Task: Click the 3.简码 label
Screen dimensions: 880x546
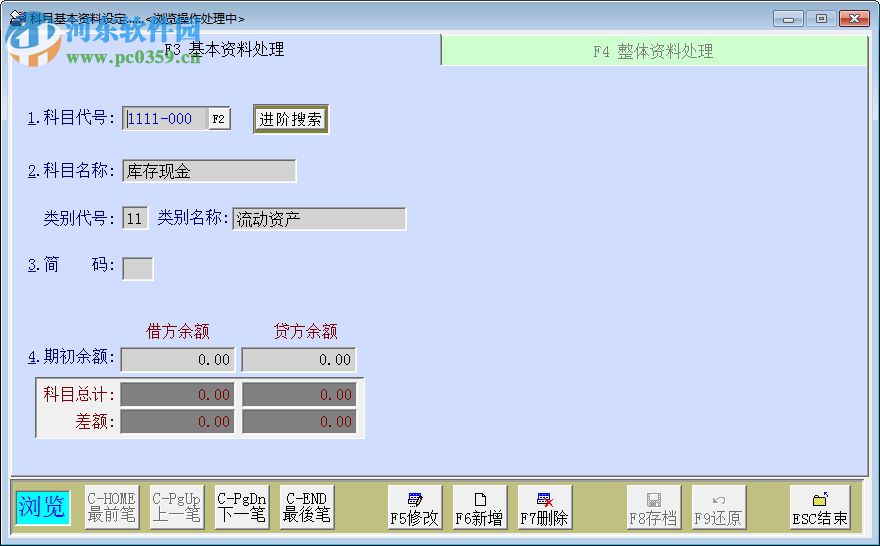Action: coord(71,264)
